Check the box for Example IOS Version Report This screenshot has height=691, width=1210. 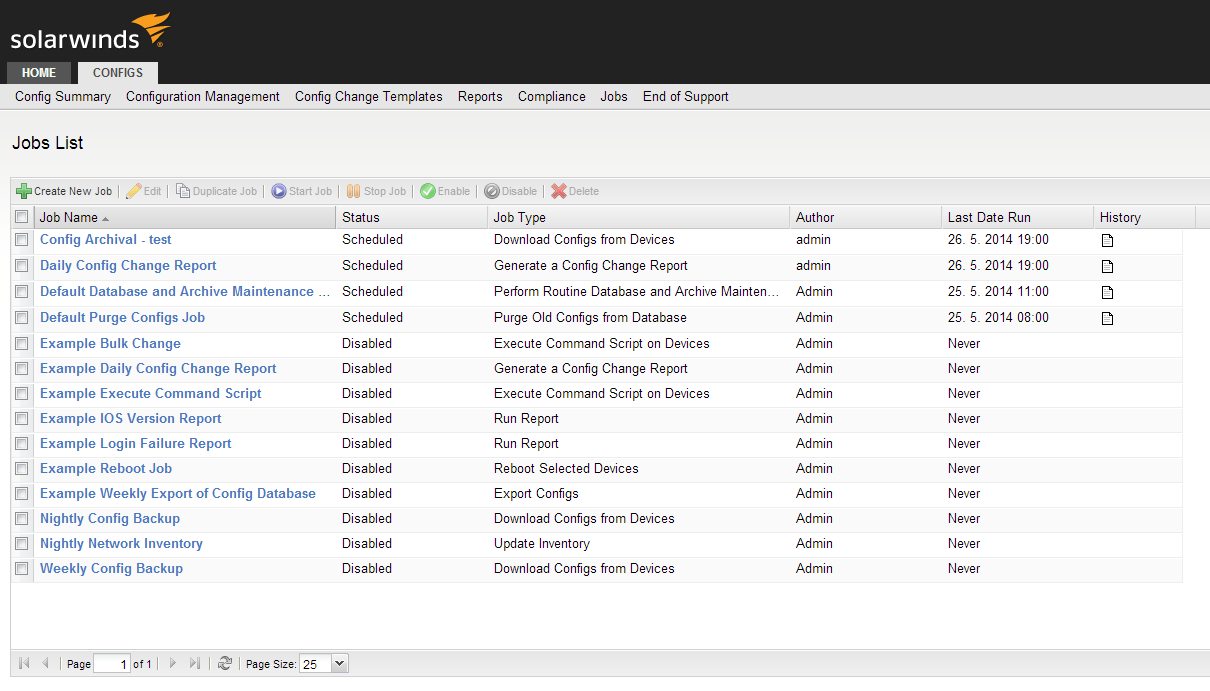[21, 419]
